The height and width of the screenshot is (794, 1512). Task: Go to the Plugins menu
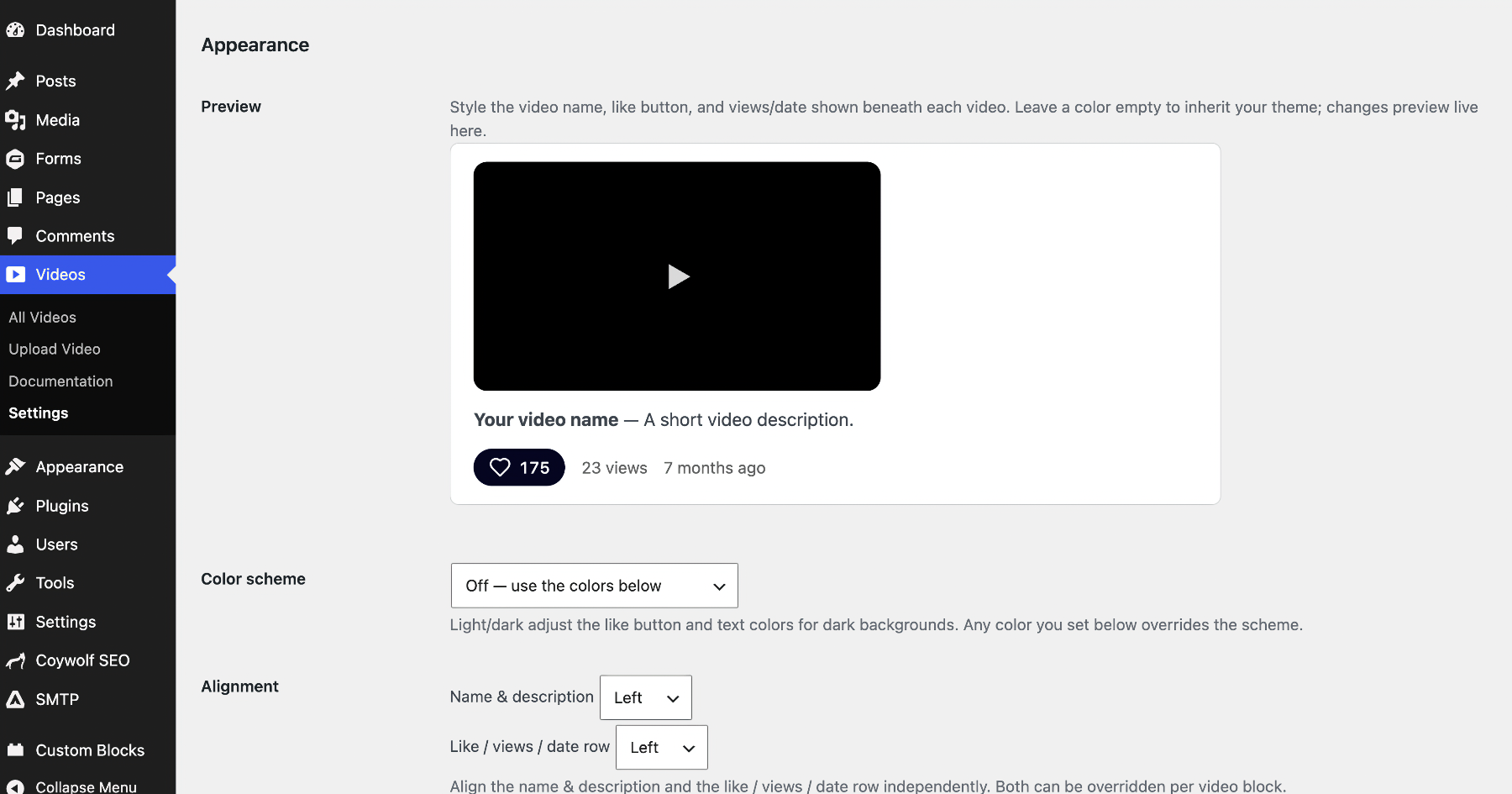(87, 506)
